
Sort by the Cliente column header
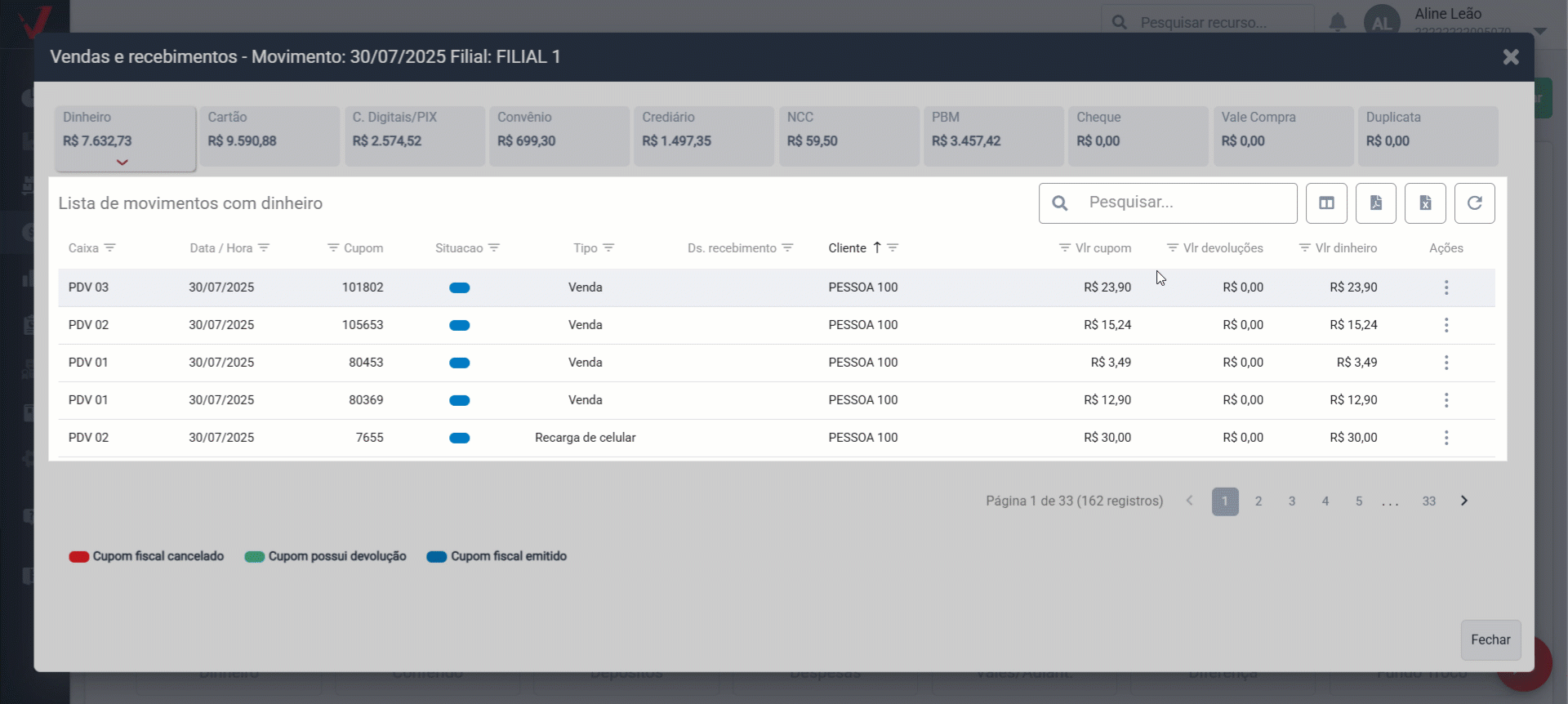point(847,248)
